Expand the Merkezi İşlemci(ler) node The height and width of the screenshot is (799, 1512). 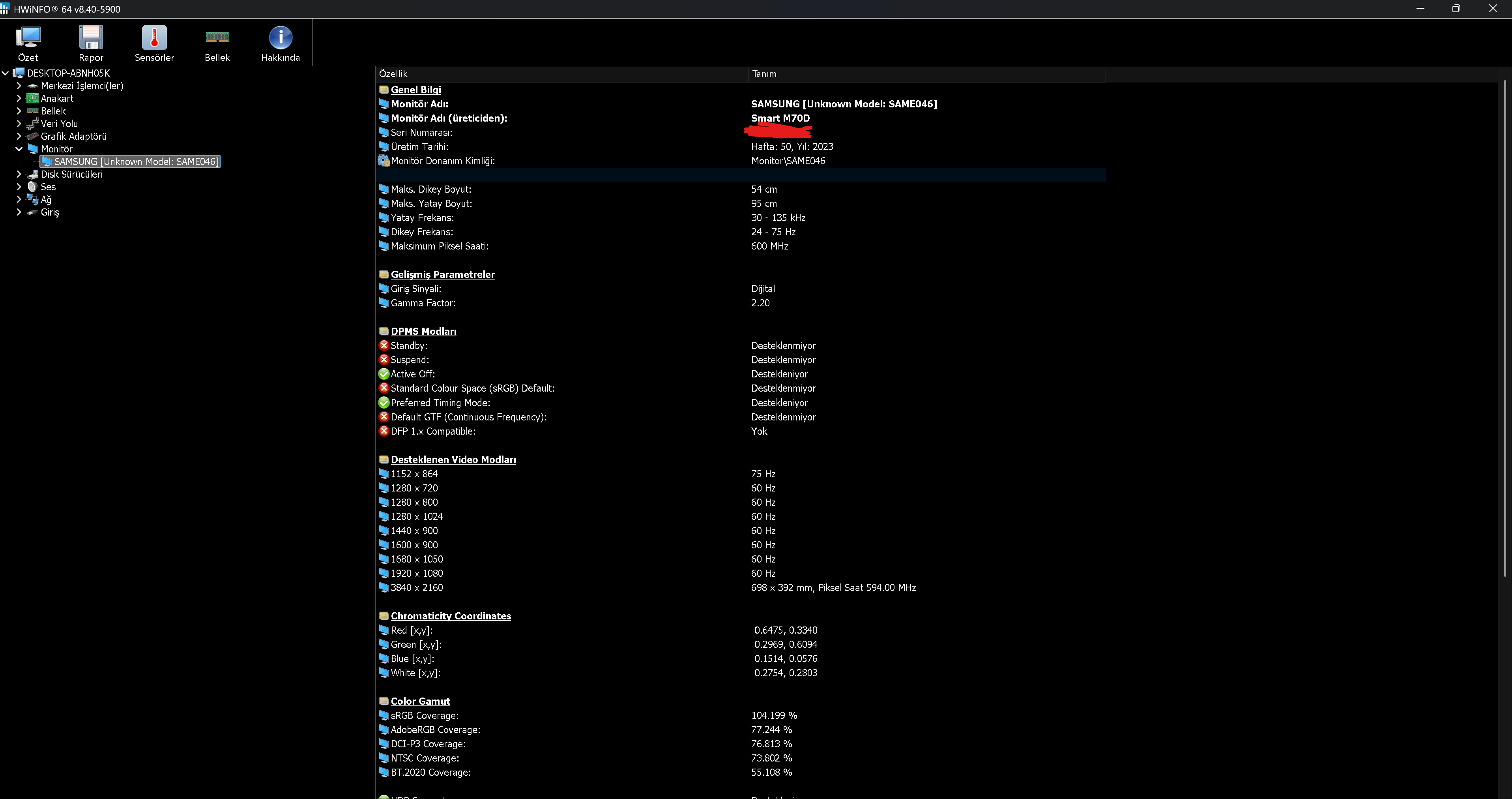point(19,86)
